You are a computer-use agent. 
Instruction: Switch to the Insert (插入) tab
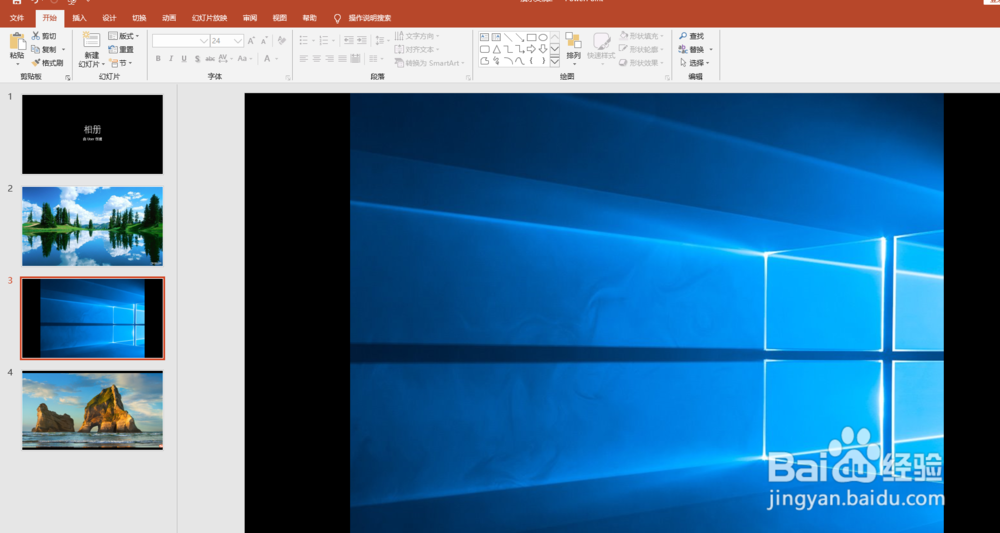pos(80,18)
